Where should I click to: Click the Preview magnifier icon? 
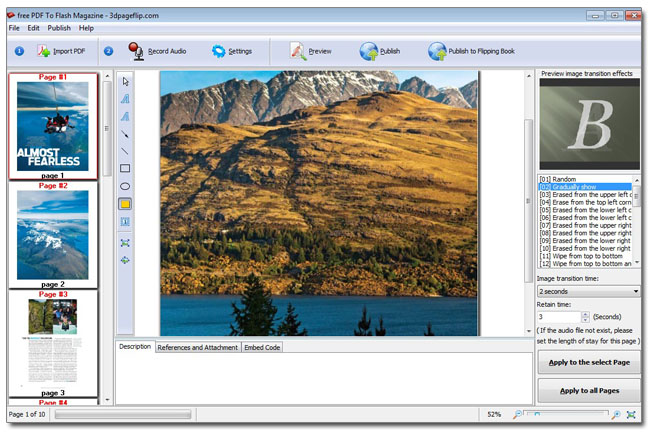click(298, 51)
